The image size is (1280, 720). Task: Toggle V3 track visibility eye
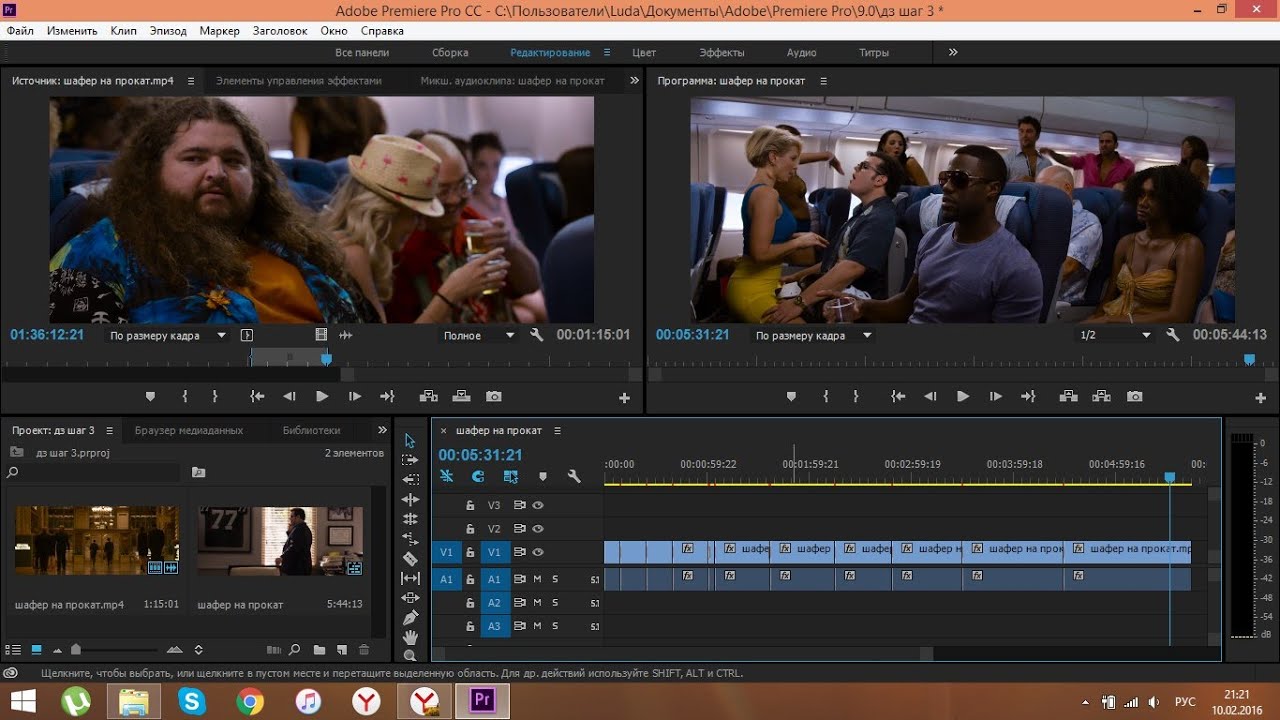(x=538, y=505)
